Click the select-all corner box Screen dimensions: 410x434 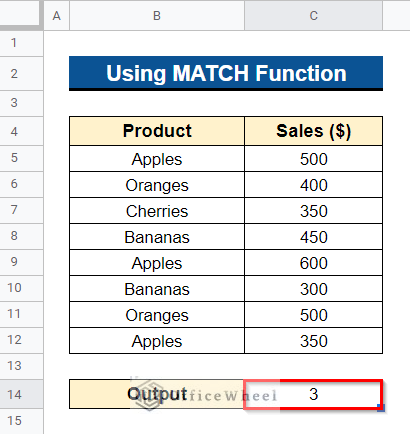(x=20, y=14)
